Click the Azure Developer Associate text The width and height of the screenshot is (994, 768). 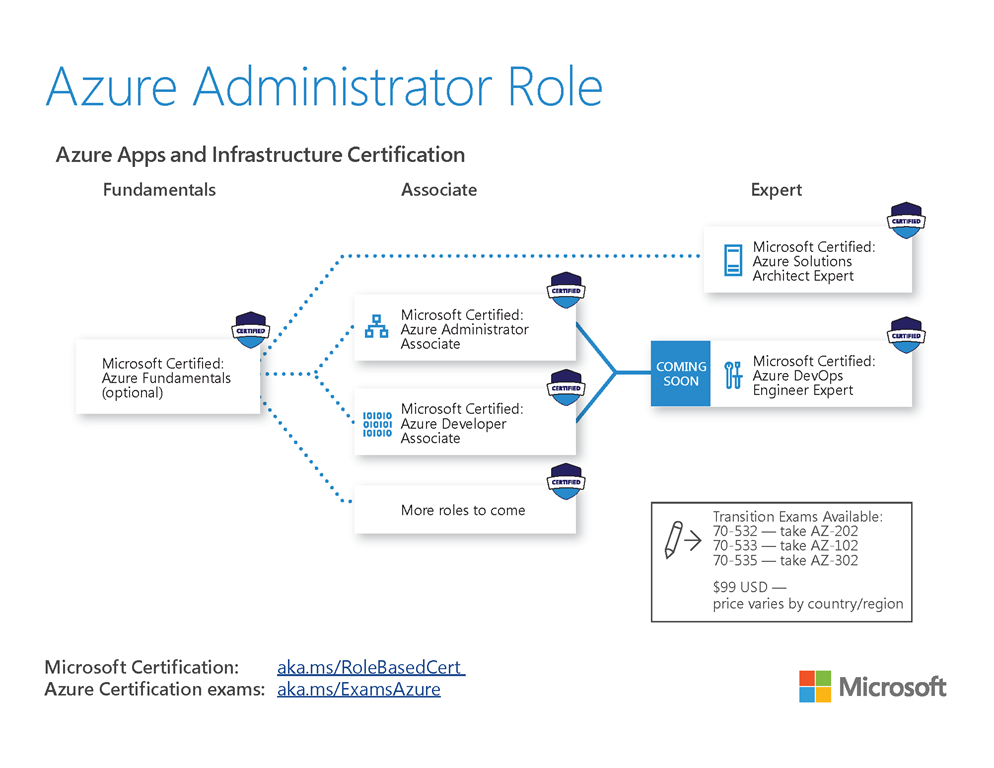pyautogui.click(x=462, y=423)
